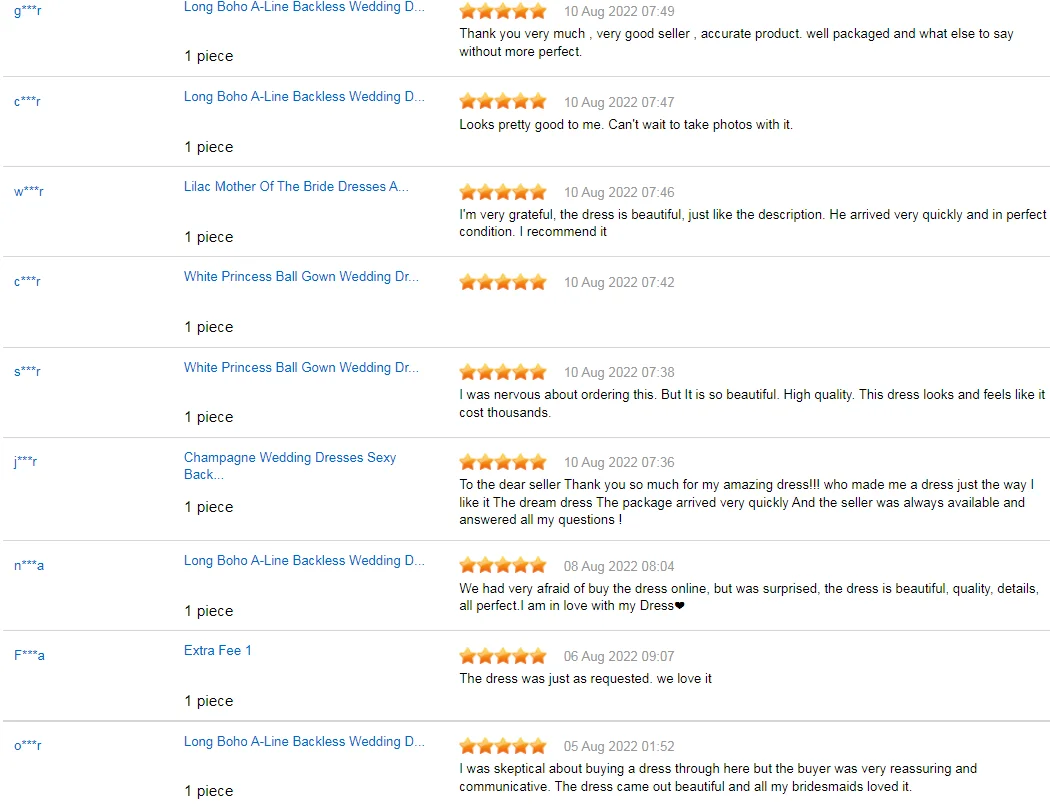Open Long Boho A-Line link in g***r's review
This screenshot has height=811, width=1050.
coord(304,7)
